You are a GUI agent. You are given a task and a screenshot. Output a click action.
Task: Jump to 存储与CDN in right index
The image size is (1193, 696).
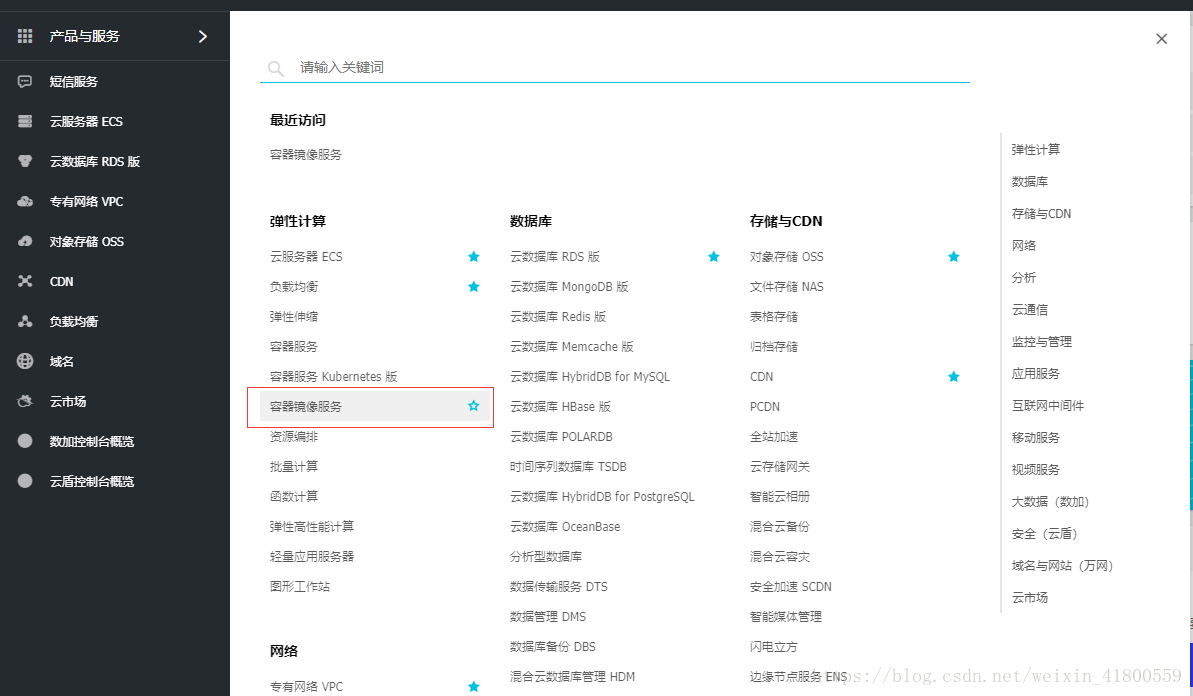pos(1042,214)
